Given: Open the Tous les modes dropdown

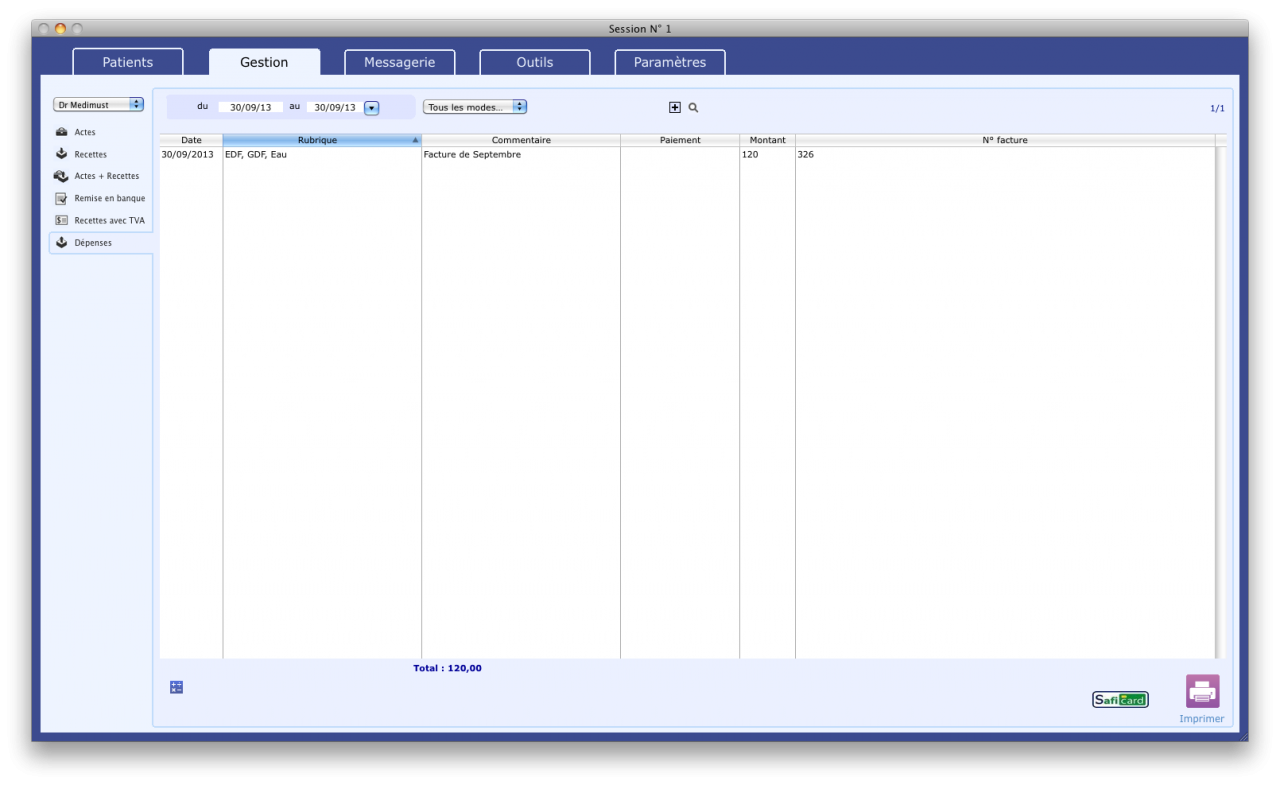Looking at the screenshot, I should 475,107.
